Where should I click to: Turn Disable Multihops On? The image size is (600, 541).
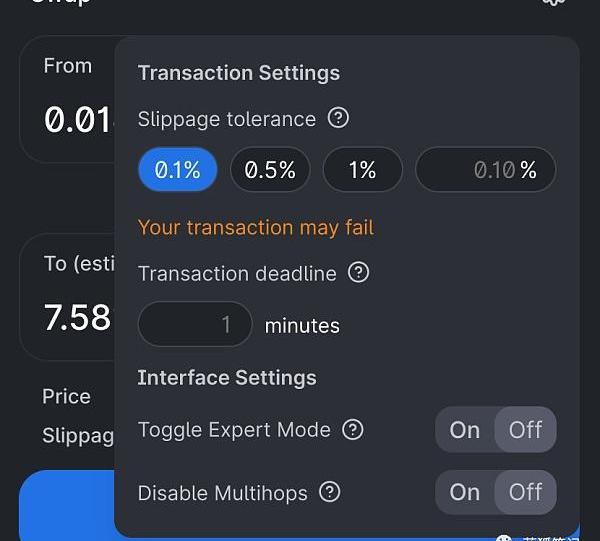pyautogui.click(x=465, y=492)
